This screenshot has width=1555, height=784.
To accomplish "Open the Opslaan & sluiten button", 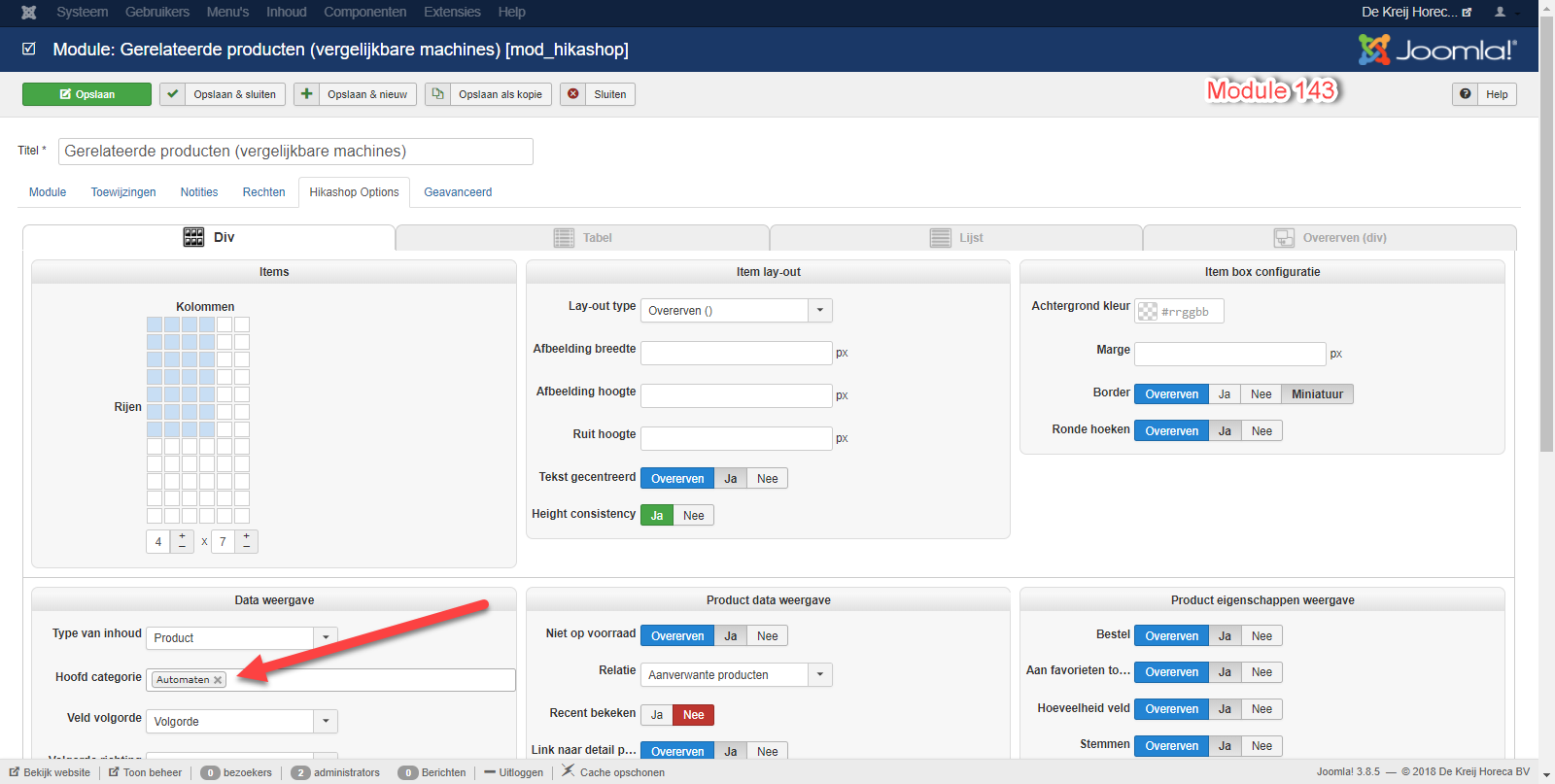I will [223, 94].
